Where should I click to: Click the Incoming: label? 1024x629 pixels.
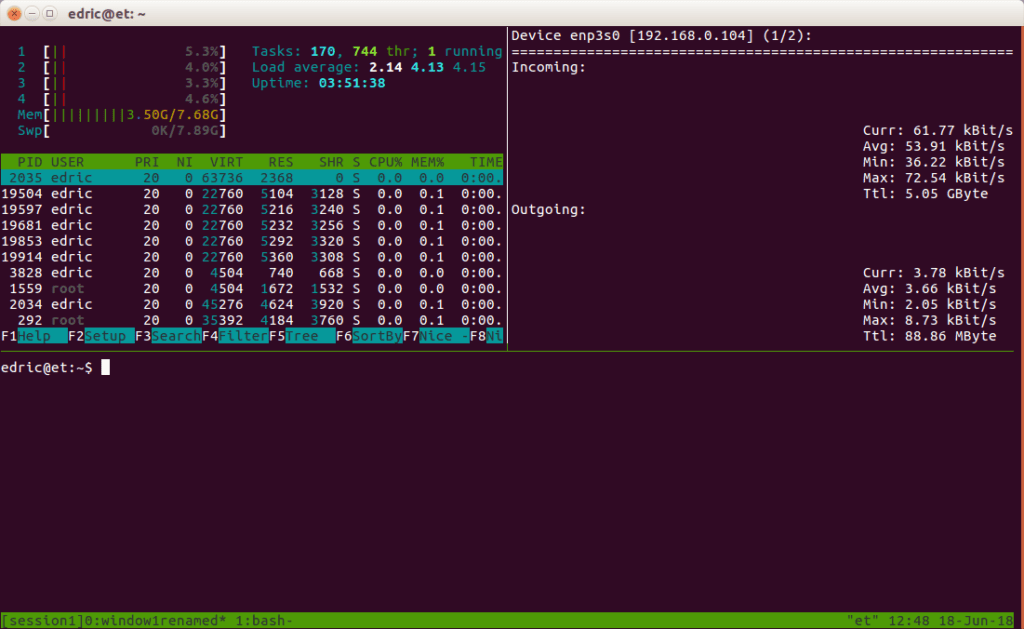pyautogui.click(x=549, y=67)
